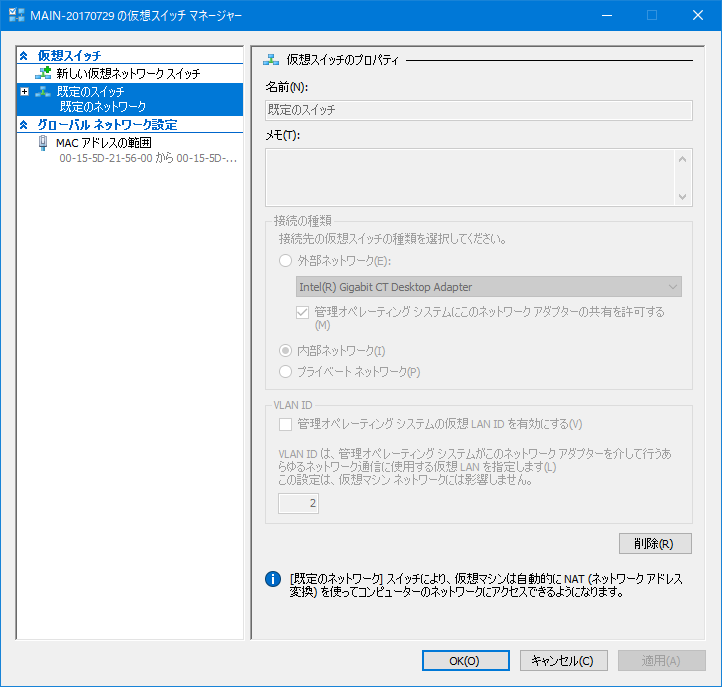The width and height of the screenshot is (722, 687).
Task: Close the virtual switch manager window
Action: (698, 15)
